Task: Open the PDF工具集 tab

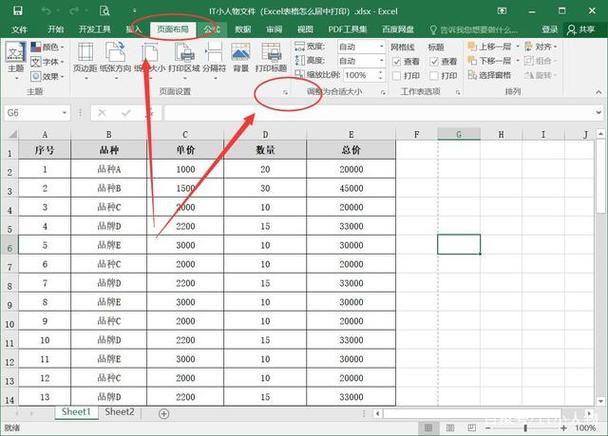Action: coord(347,29)
